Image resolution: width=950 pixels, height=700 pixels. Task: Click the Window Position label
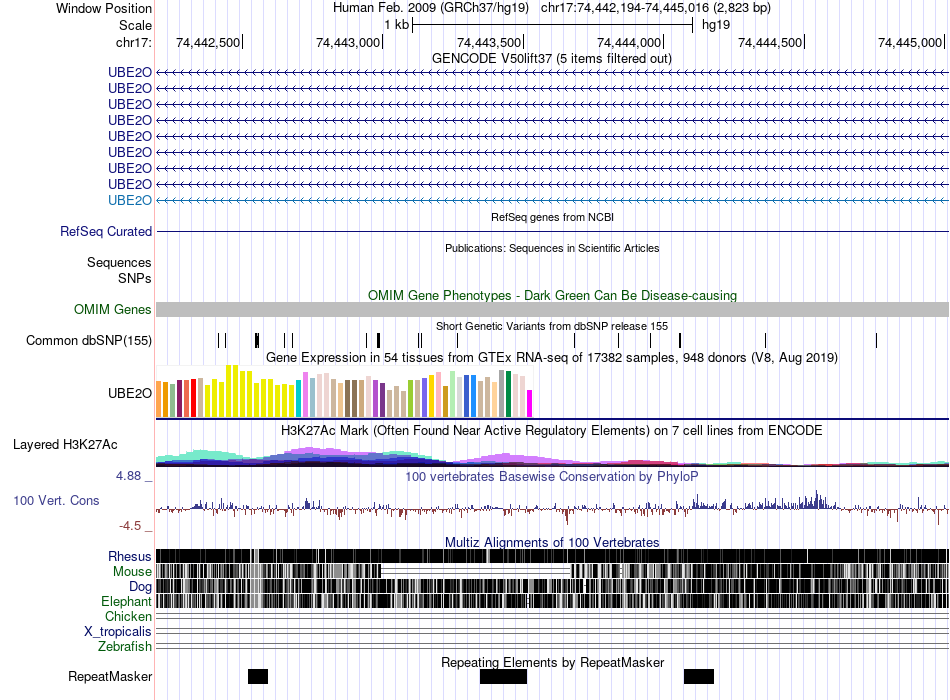104,8
